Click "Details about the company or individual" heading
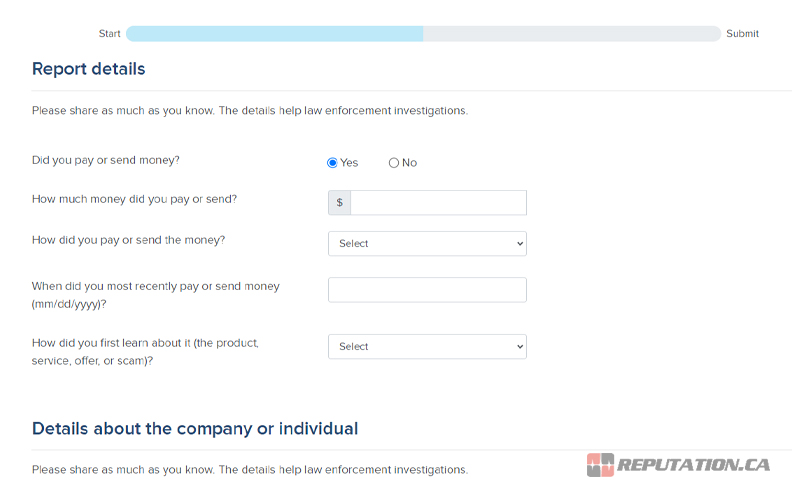 pos(195,428)
